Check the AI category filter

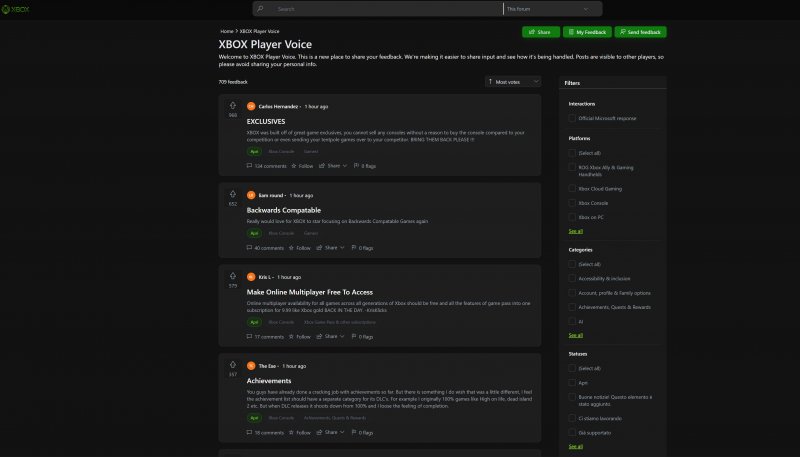click(572, 321)
